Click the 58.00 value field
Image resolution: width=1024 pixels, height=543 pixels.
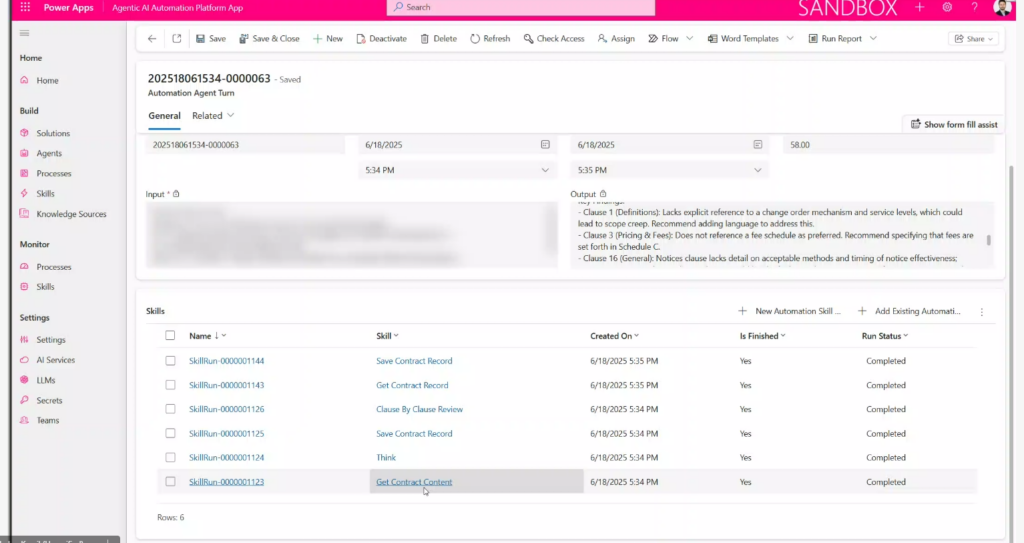coord(888,145)
